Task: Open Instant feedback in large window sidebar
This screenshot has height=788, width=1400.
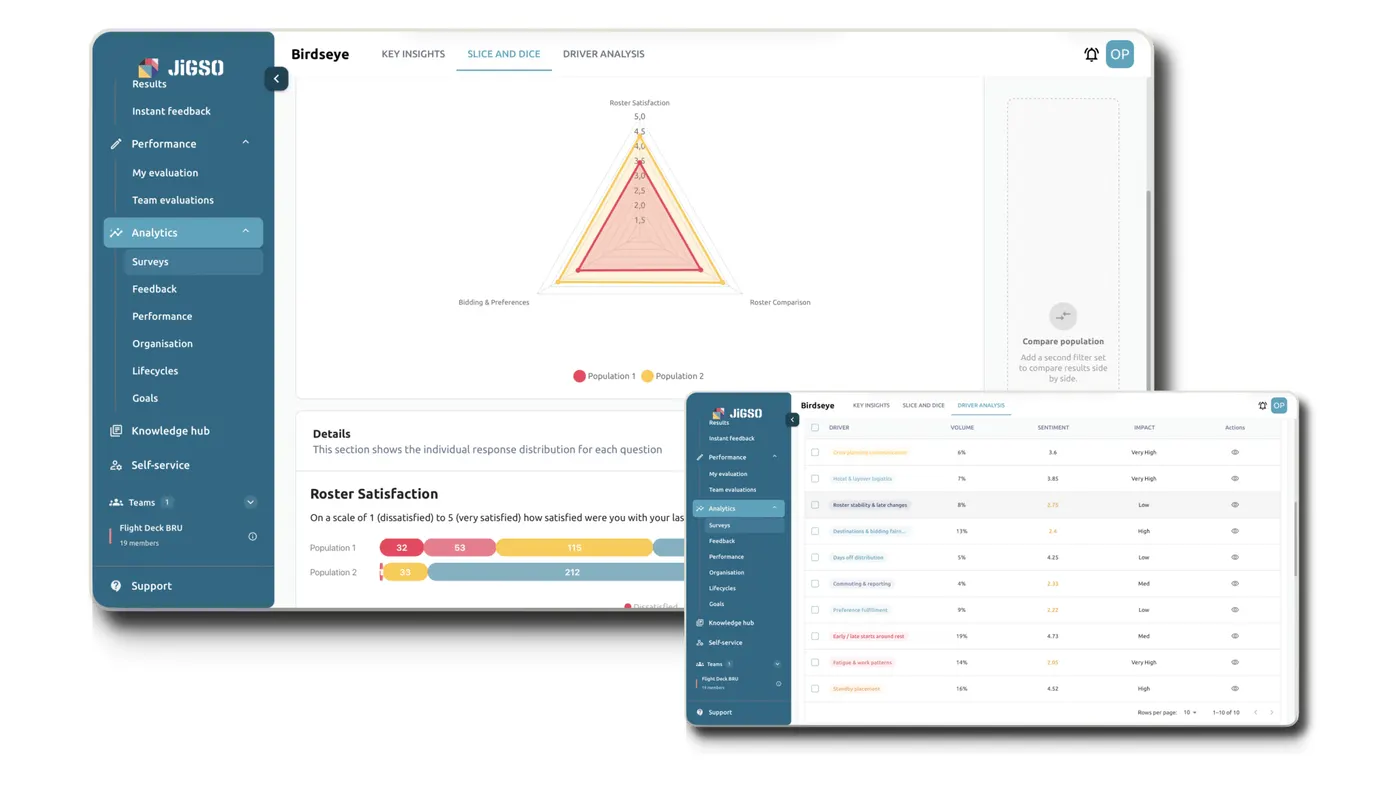Action: pyautogui.click(x=171, y=111)
